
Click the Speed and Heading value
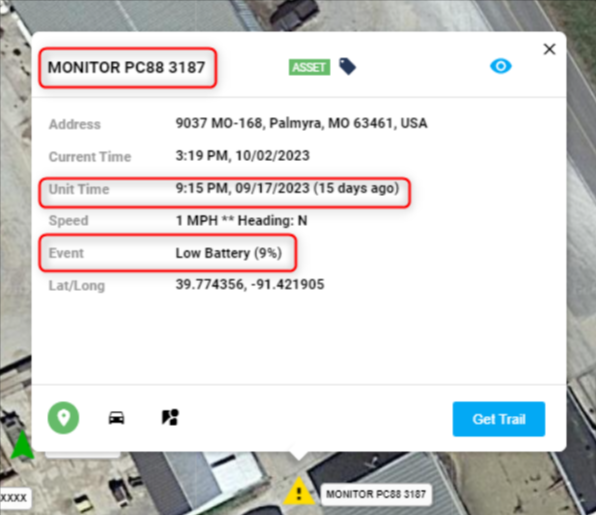[x=241, y=220]
